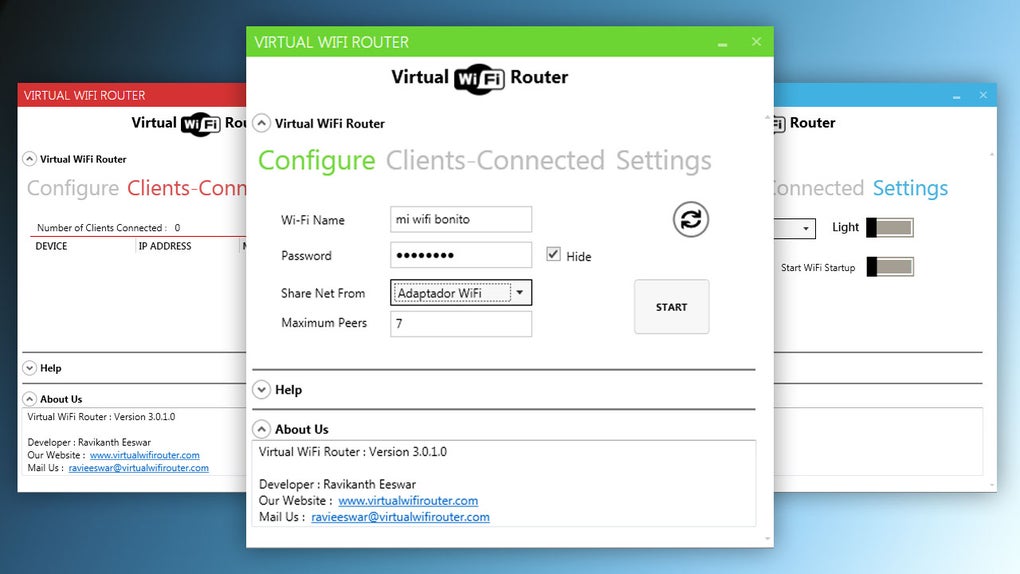The height and width of the screenshot is (574, 1020).
Task: Open the www.virtualwifirouter.com link in the red window
Action: 144,455
